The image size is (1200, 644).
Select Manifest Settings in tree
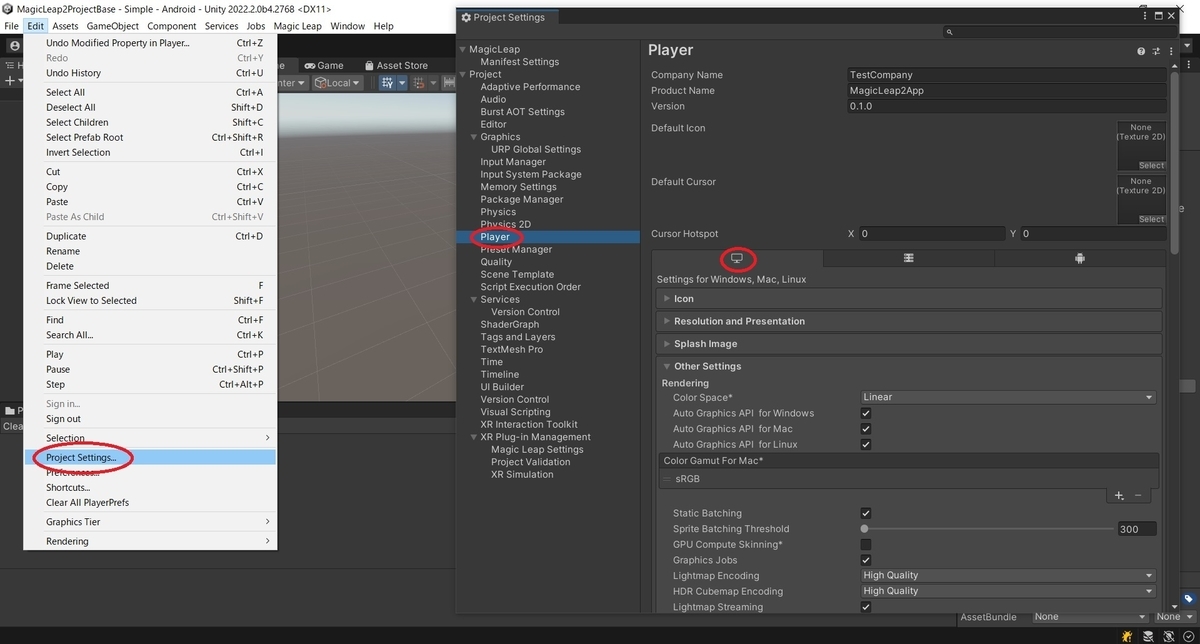[x=519, y=62]
